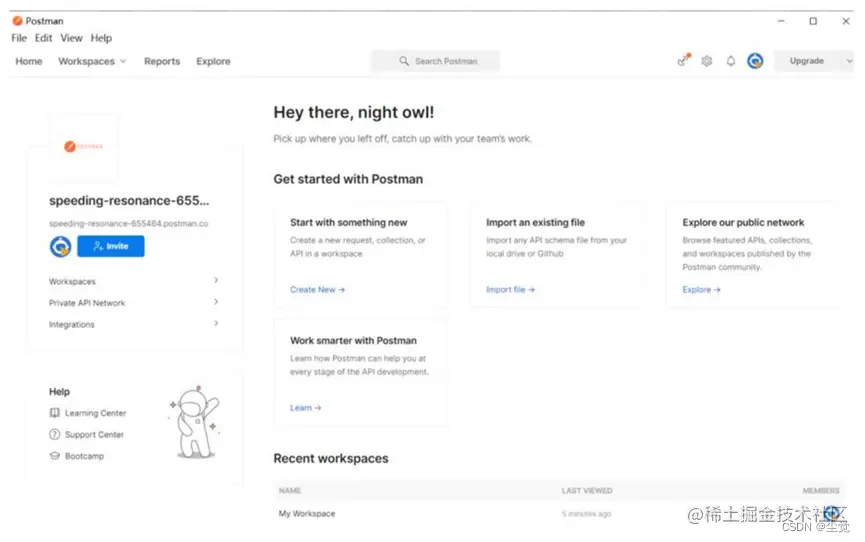The height and width of the screenshot is (542, 865).
Task: Expand the Private API Network chevron
Action: [x=216, y=302]
